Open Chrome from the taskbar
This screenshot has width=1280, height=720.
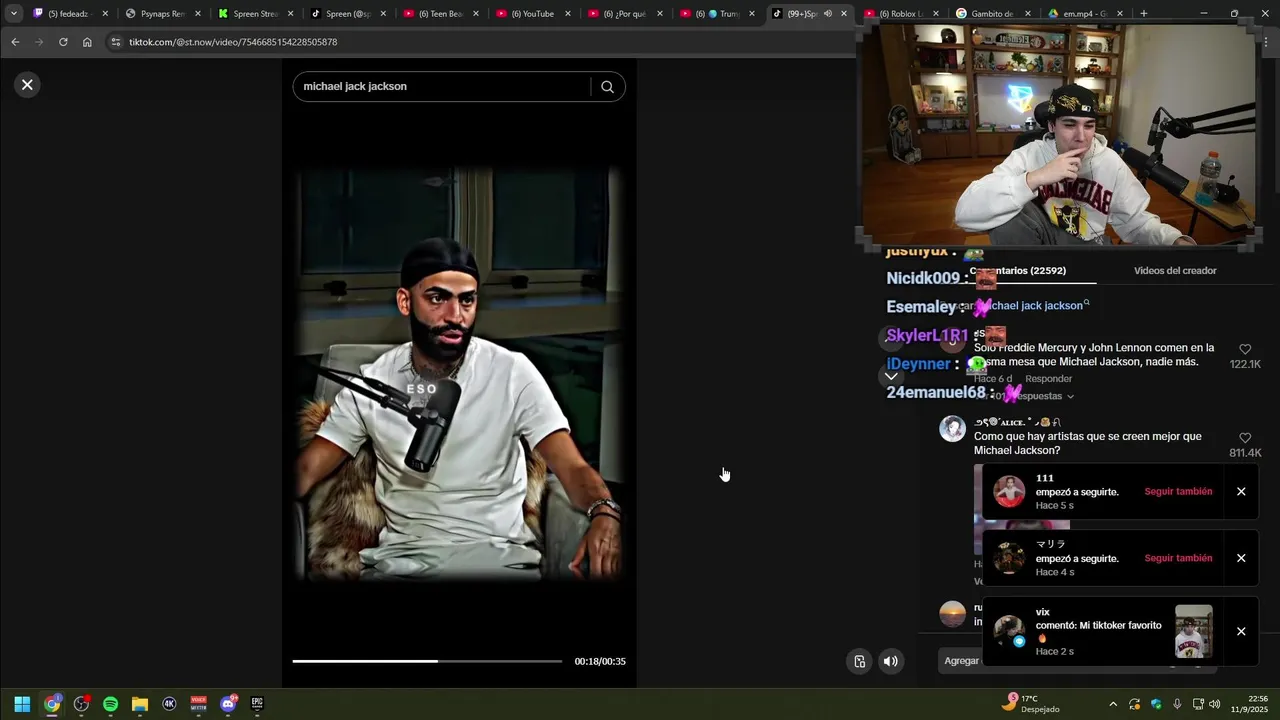tap(52, 704)
